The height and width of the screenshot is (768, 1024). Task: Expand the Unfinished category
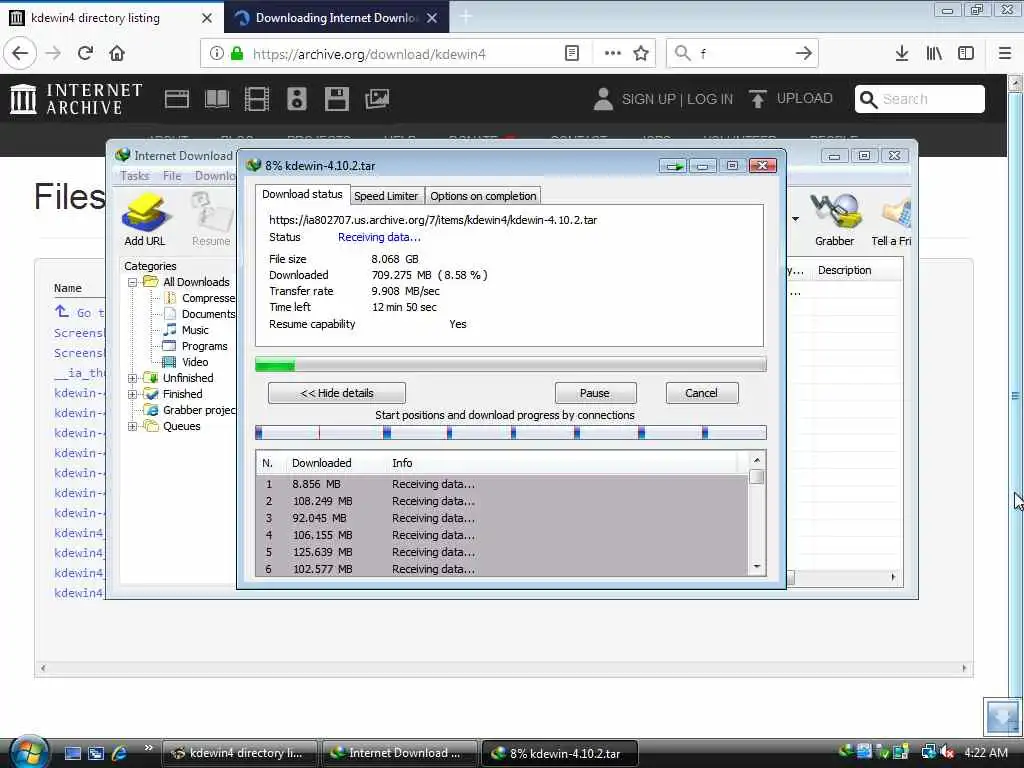coord(132,378)
